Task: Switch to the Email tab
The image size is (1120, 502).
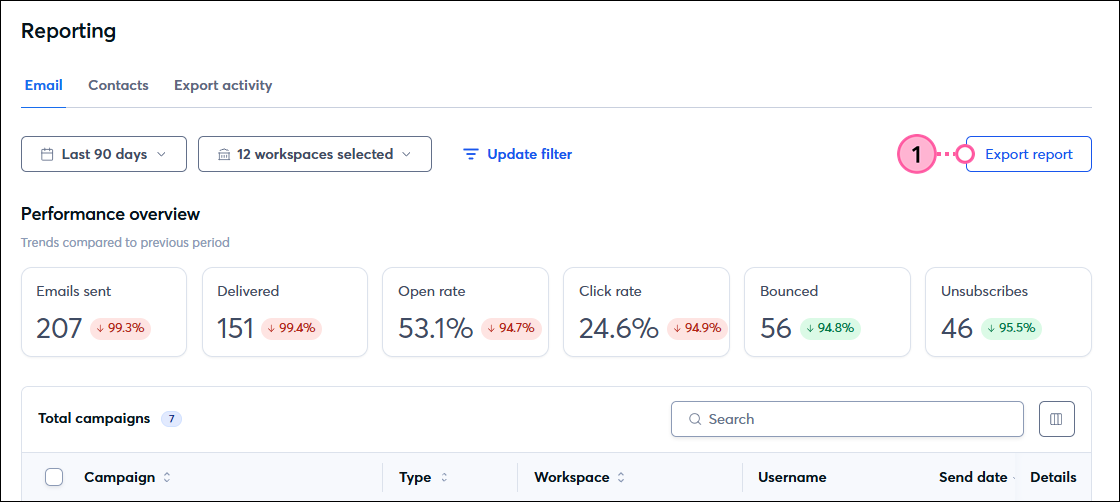Action: (44, 86)
